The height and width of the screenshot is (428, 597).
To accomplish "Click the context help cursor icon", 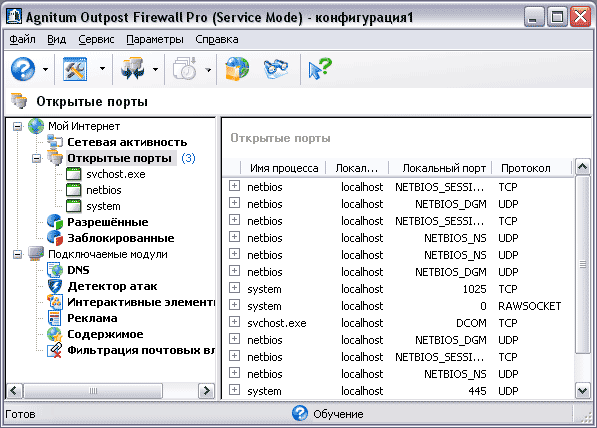I will [320, 69].
